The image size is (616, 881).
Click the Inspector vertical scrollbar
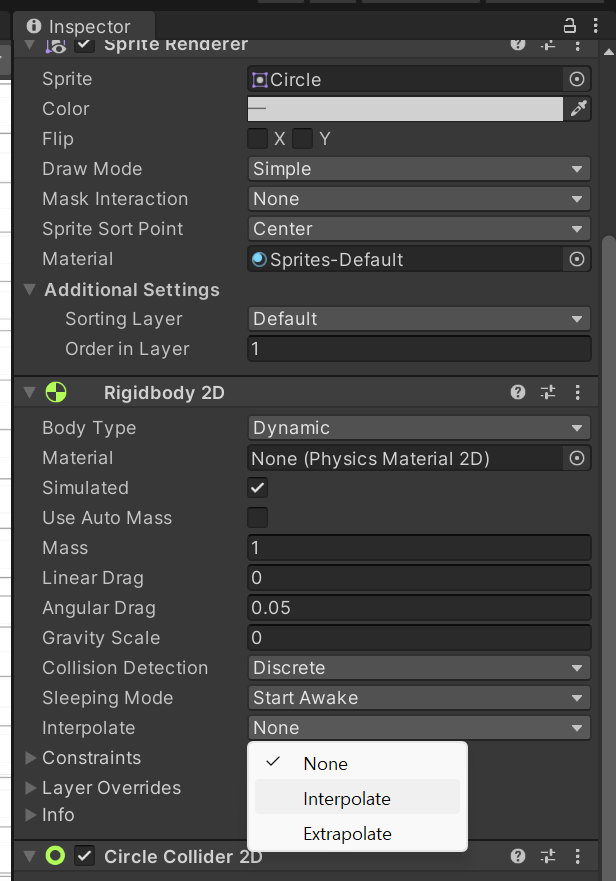coord(609,558)
